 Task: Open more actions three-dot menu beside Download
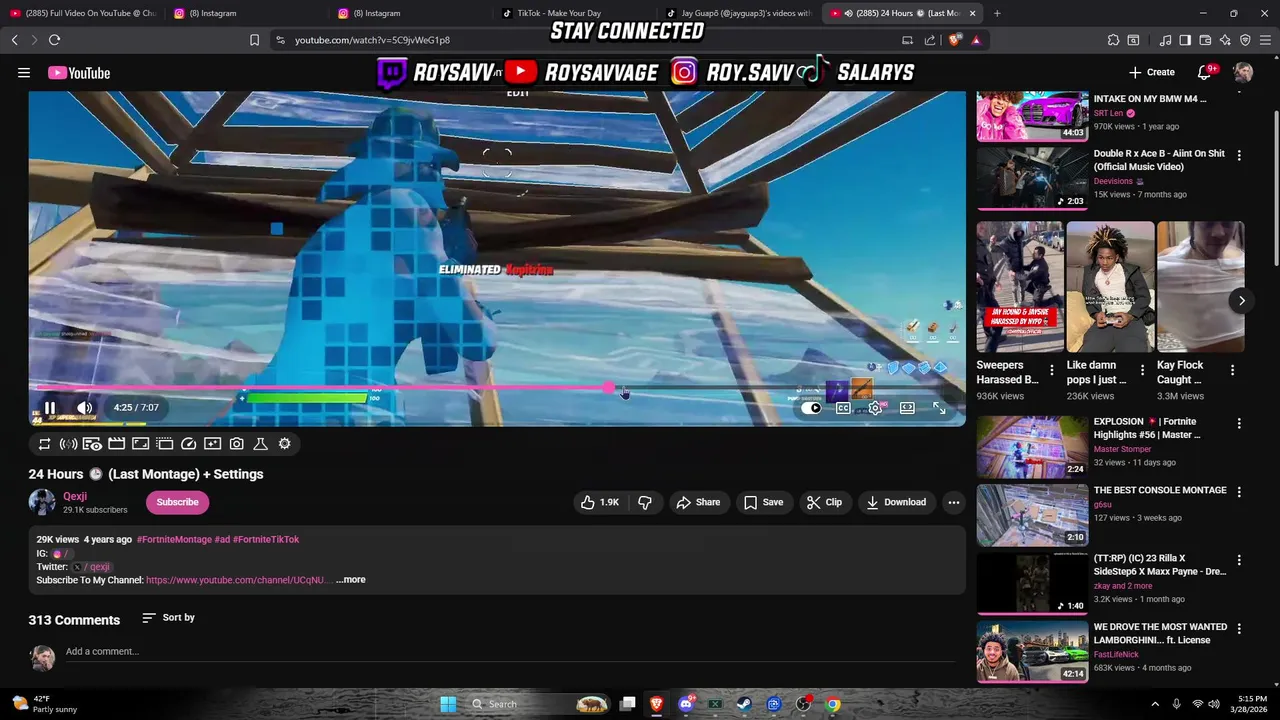(954, 502)
